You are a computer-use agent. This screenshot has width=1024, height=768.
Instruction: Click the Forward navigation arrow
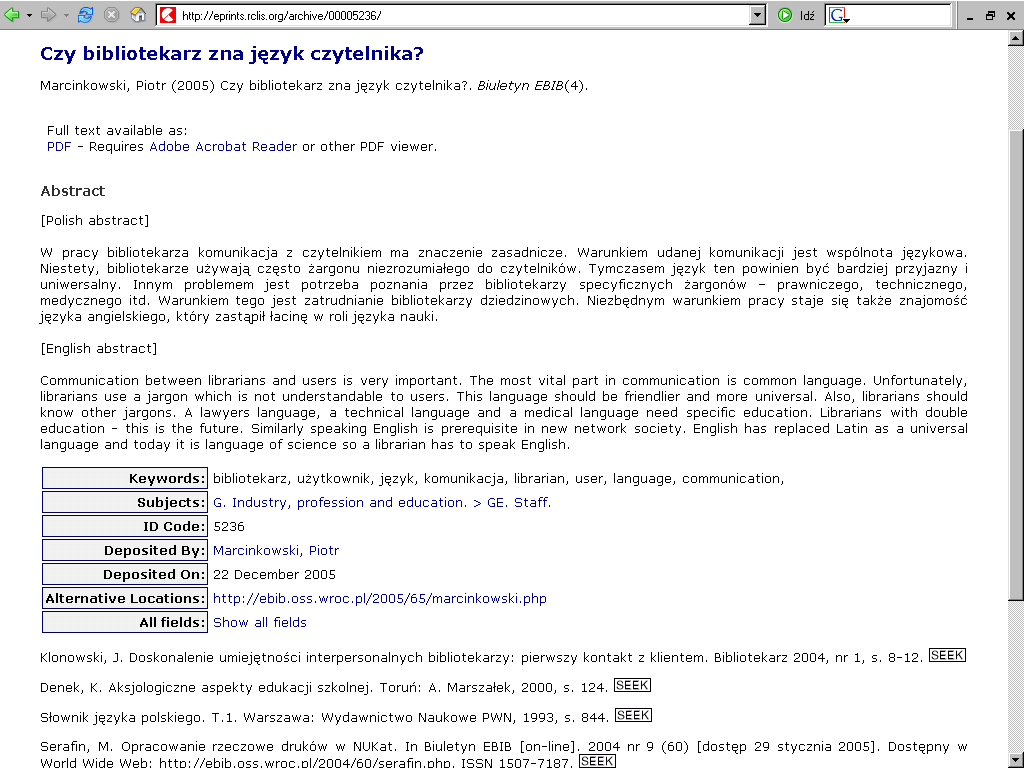point(47,15)
